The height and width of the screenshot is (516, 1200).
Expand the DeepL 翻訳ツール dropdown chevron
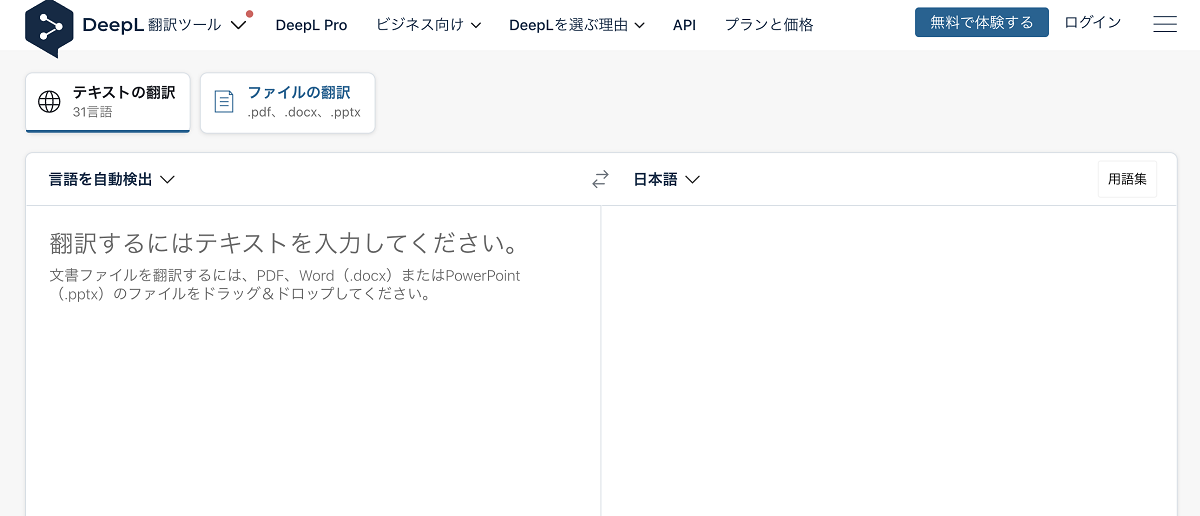(237, 25)
